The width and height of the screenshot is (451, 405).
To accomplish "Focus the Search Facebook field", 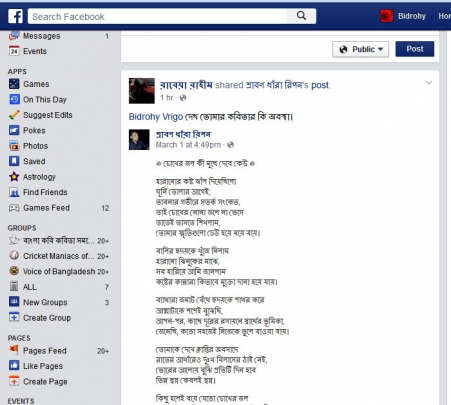I will 157,16.
